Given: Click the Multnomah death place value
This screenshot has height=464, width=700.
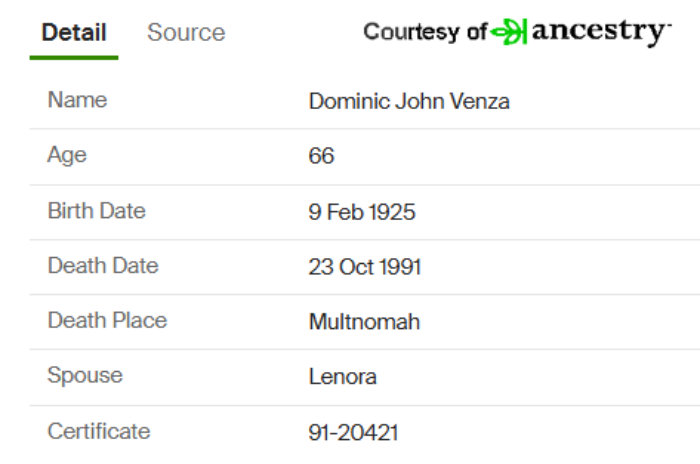Looking at the screenshot, I should click(x=364, y=322).
